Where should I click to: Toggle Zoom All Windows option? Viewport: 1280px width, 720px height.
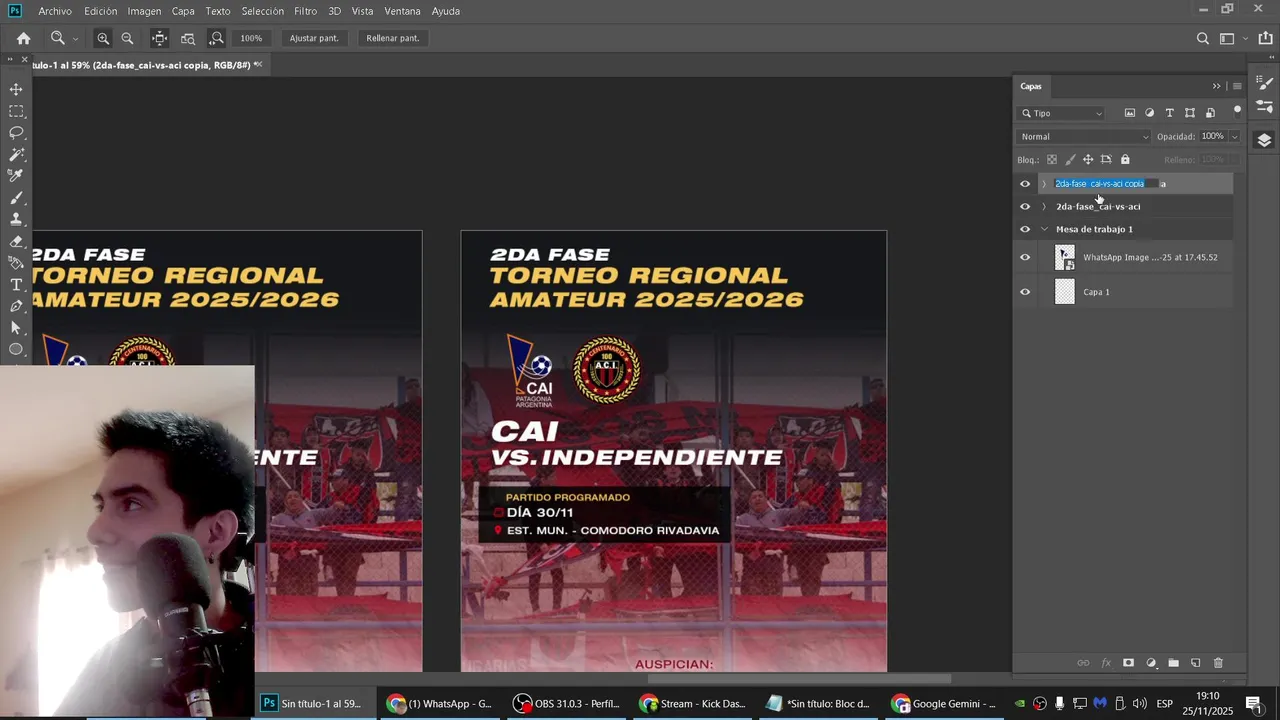point(188,38)
